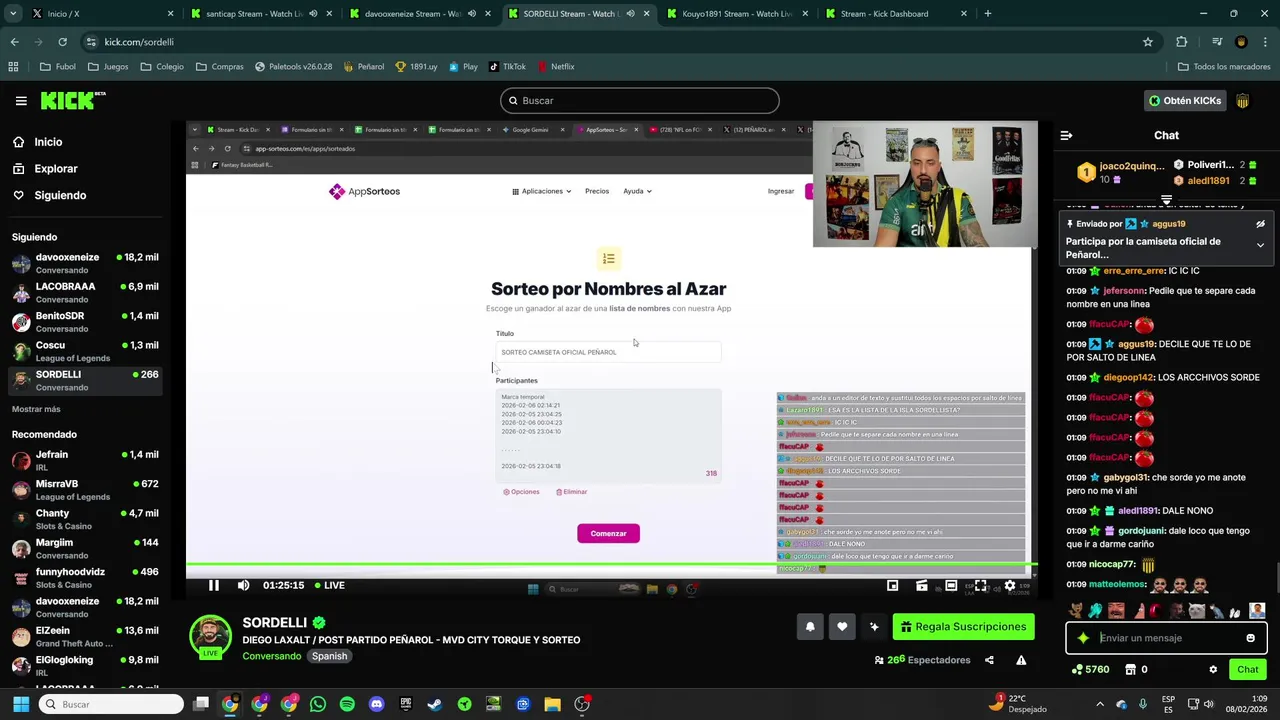
Task: Pause the live stream playback
Action: tap(213, 585)
